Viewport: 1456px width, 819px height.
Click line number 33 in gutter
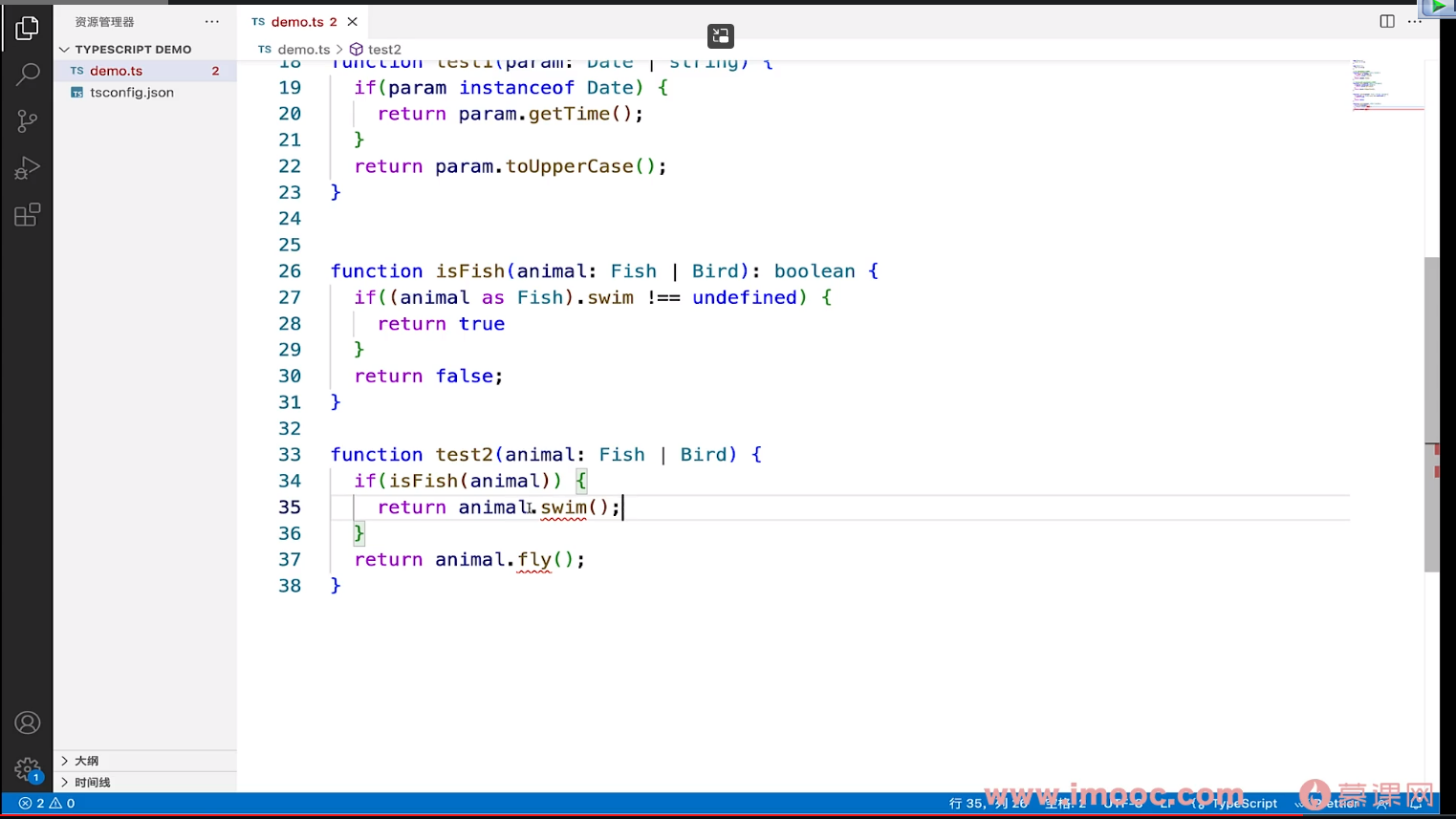point(290,455)
